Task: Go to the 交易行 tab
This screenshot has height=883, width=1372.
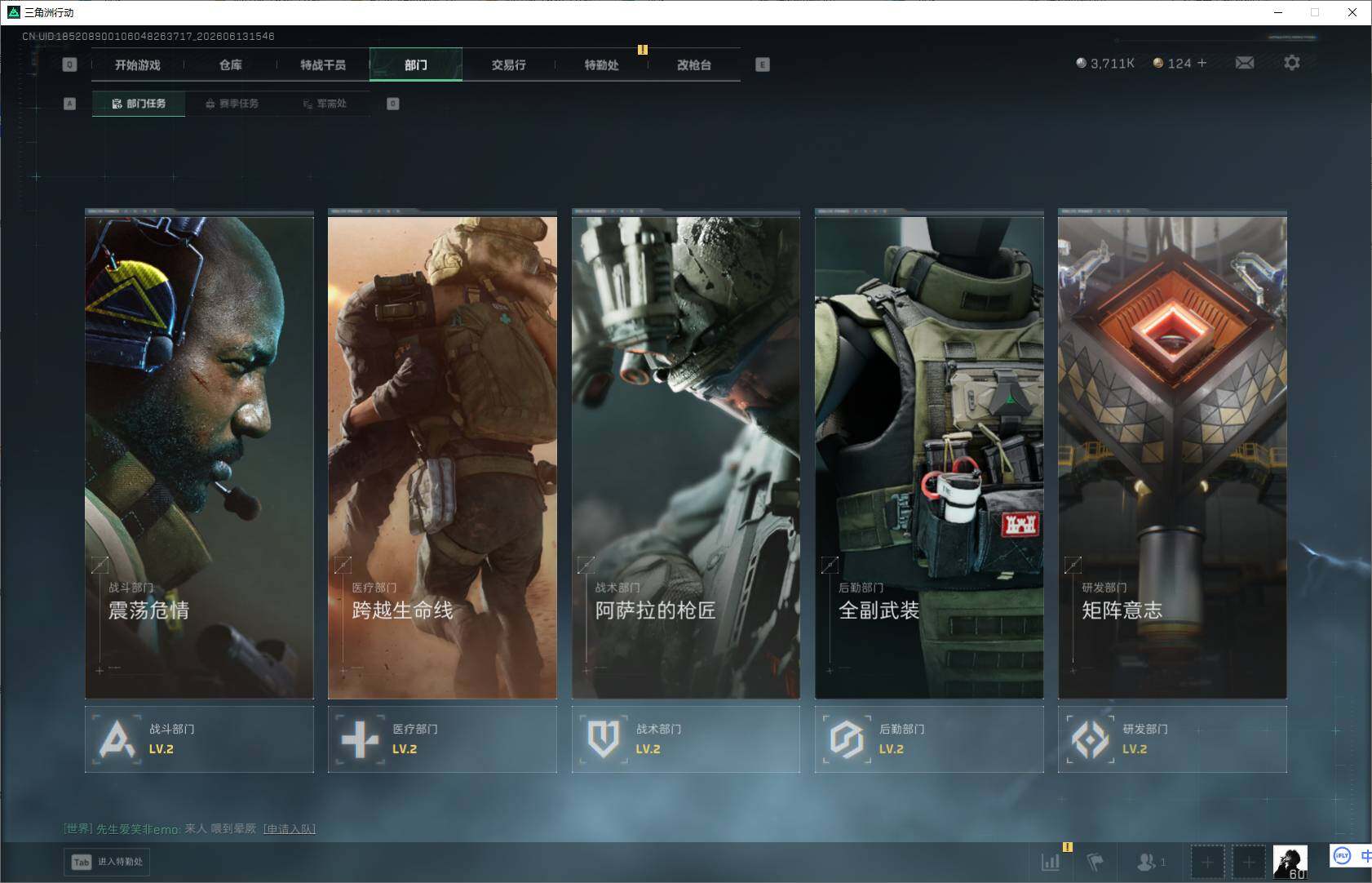Action: 508,64
